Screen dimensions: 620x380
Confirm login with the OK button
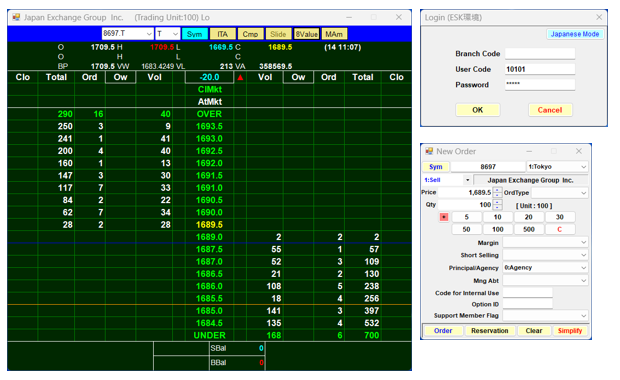478,110
